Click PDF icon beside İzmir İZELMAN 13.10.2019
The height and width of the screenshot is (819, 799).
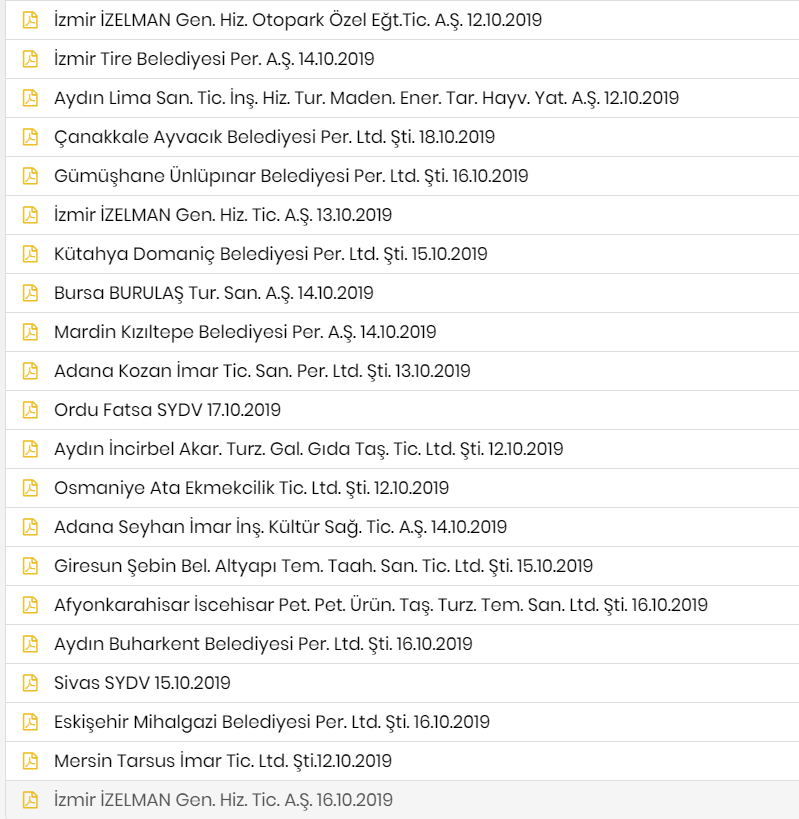pos(30,215)
